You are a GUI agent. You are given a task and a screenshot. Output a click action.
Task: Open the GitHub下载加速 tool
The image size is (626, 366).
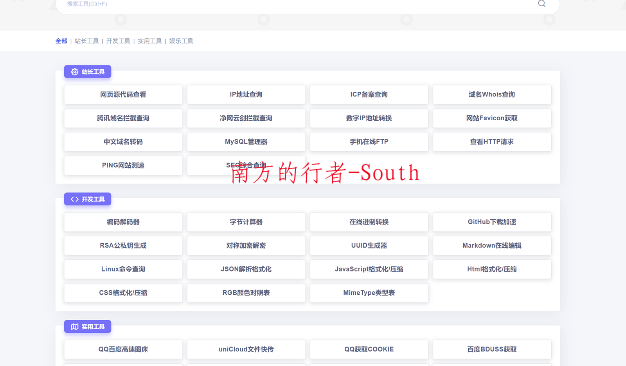point(492,222)
